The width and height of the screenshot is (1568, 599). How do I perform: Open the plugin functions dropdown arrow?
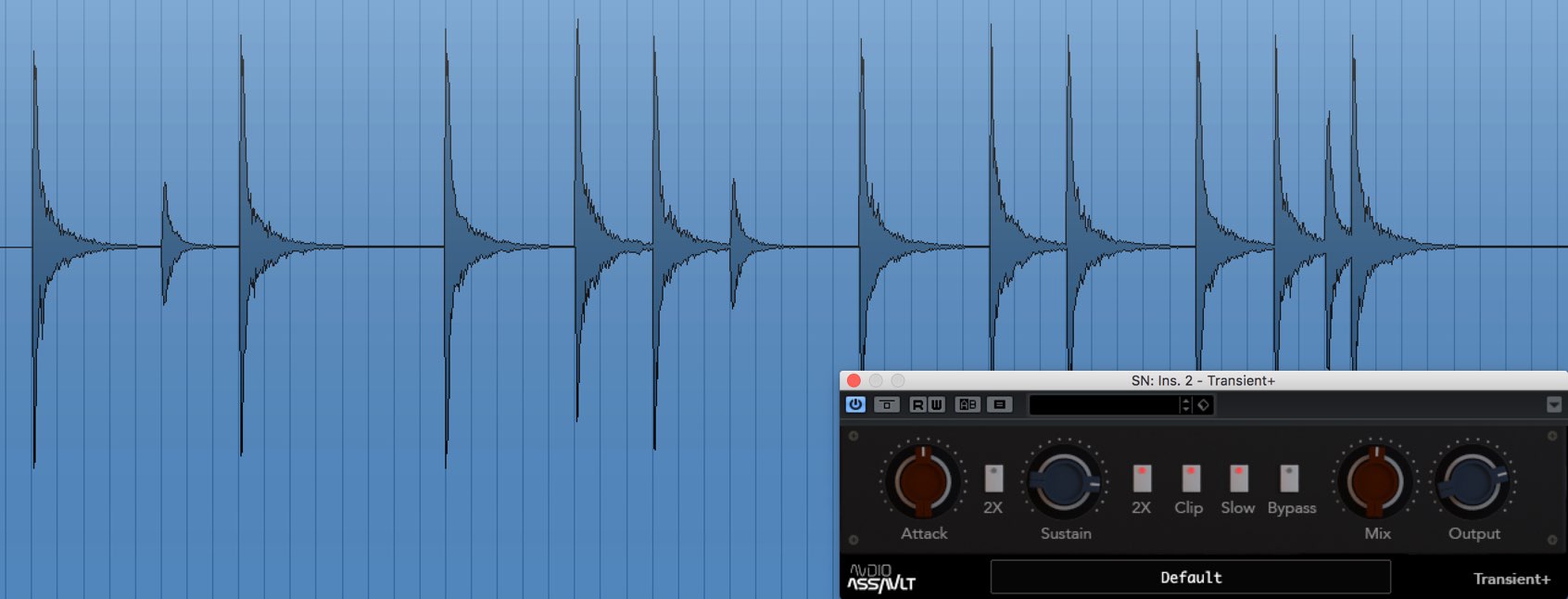[1554, 404]
